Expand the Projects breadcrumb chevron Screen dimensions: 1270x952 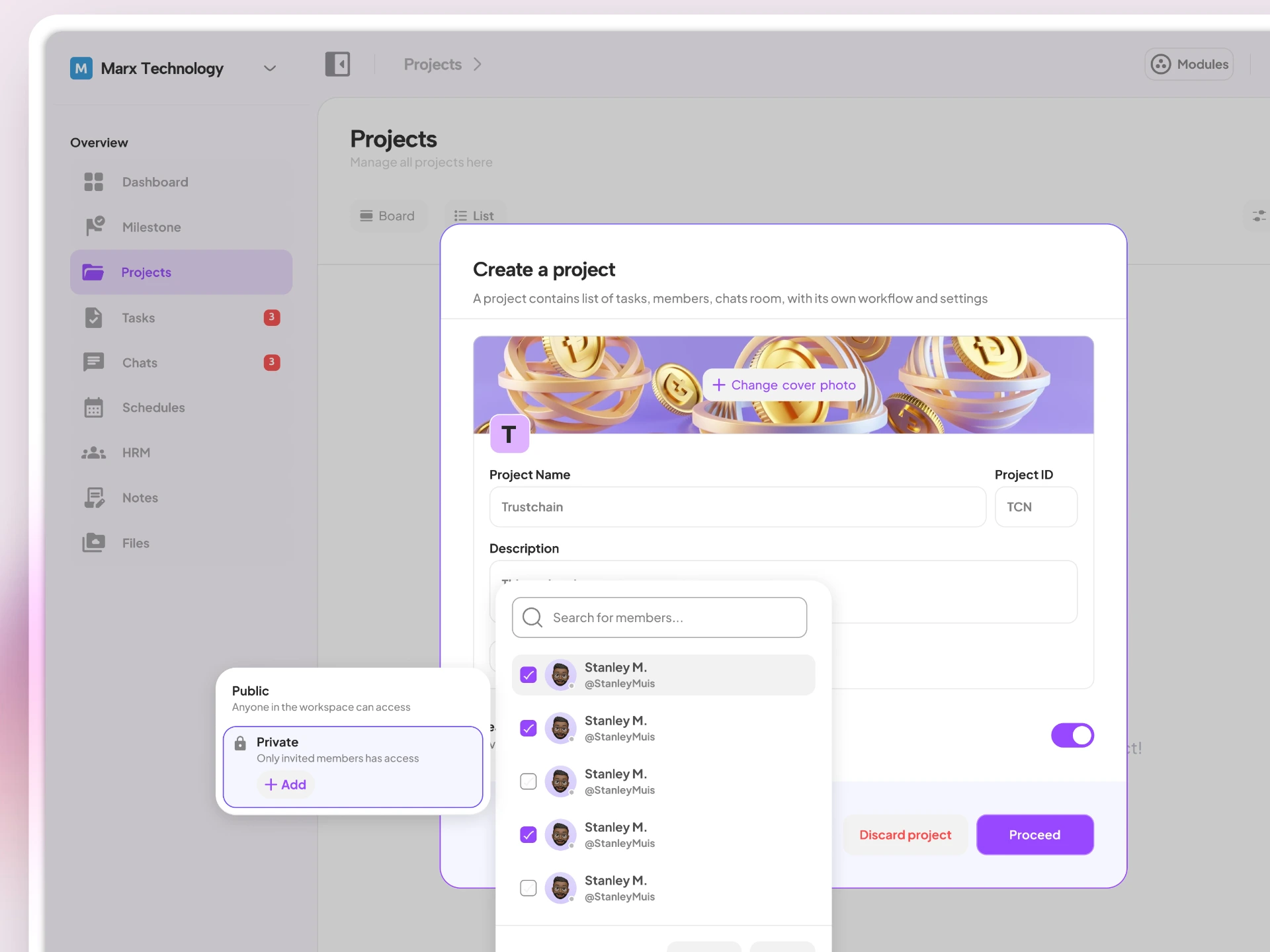pyautogui.click(x=478, y=64)
